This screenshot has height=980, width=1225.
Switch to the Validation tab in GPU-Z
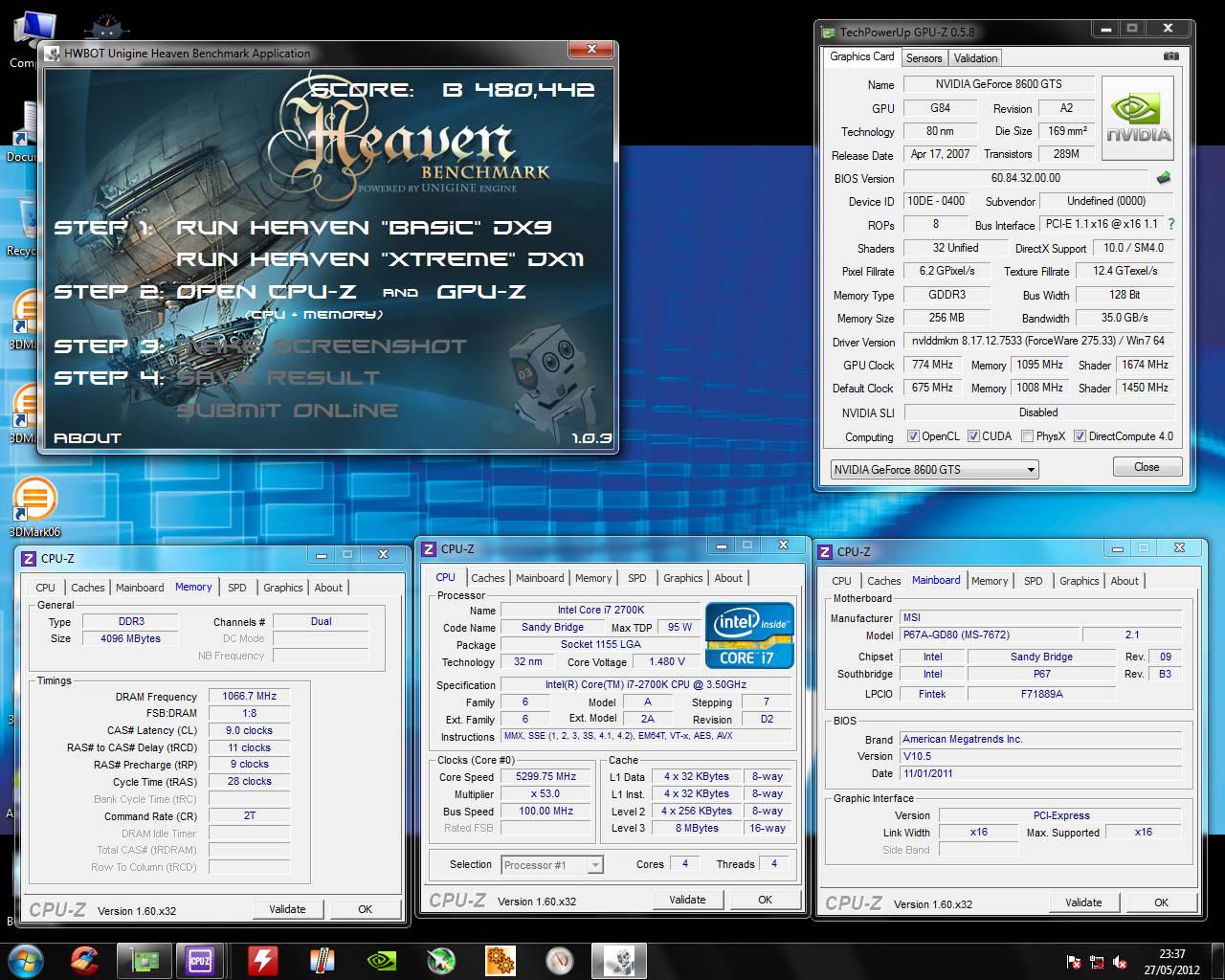coord(975,58)
